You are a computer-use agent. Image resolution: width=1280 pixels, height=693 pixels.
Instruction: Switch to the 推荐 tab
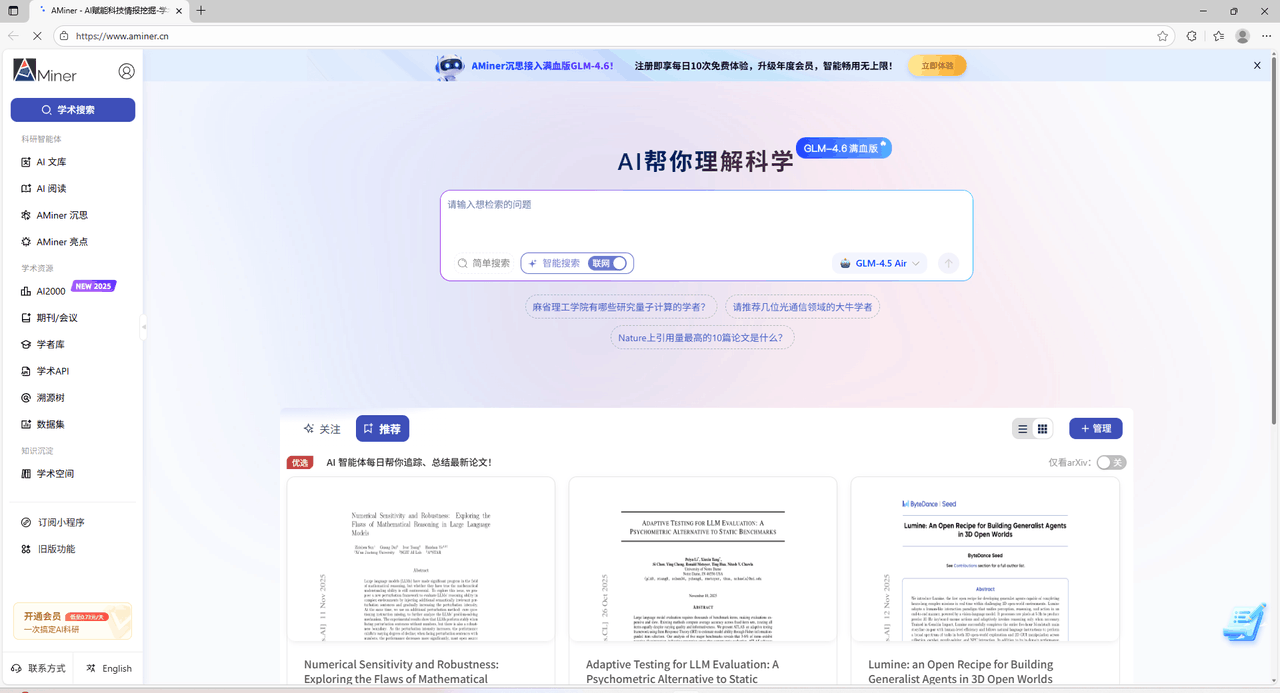point(382,429)
